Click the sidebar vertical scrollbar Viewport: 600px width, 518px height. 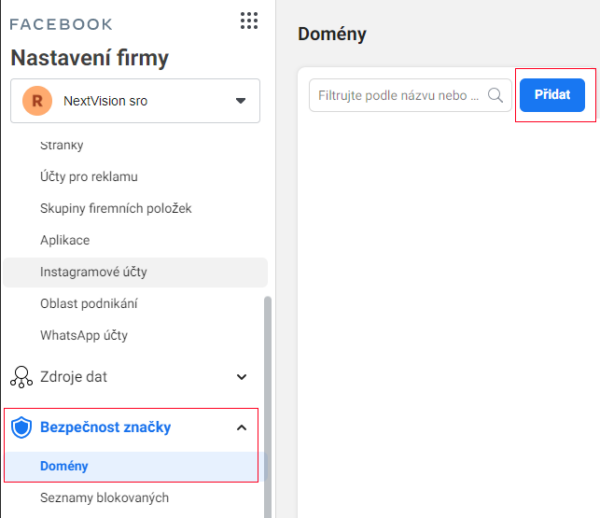coord(267,400)
